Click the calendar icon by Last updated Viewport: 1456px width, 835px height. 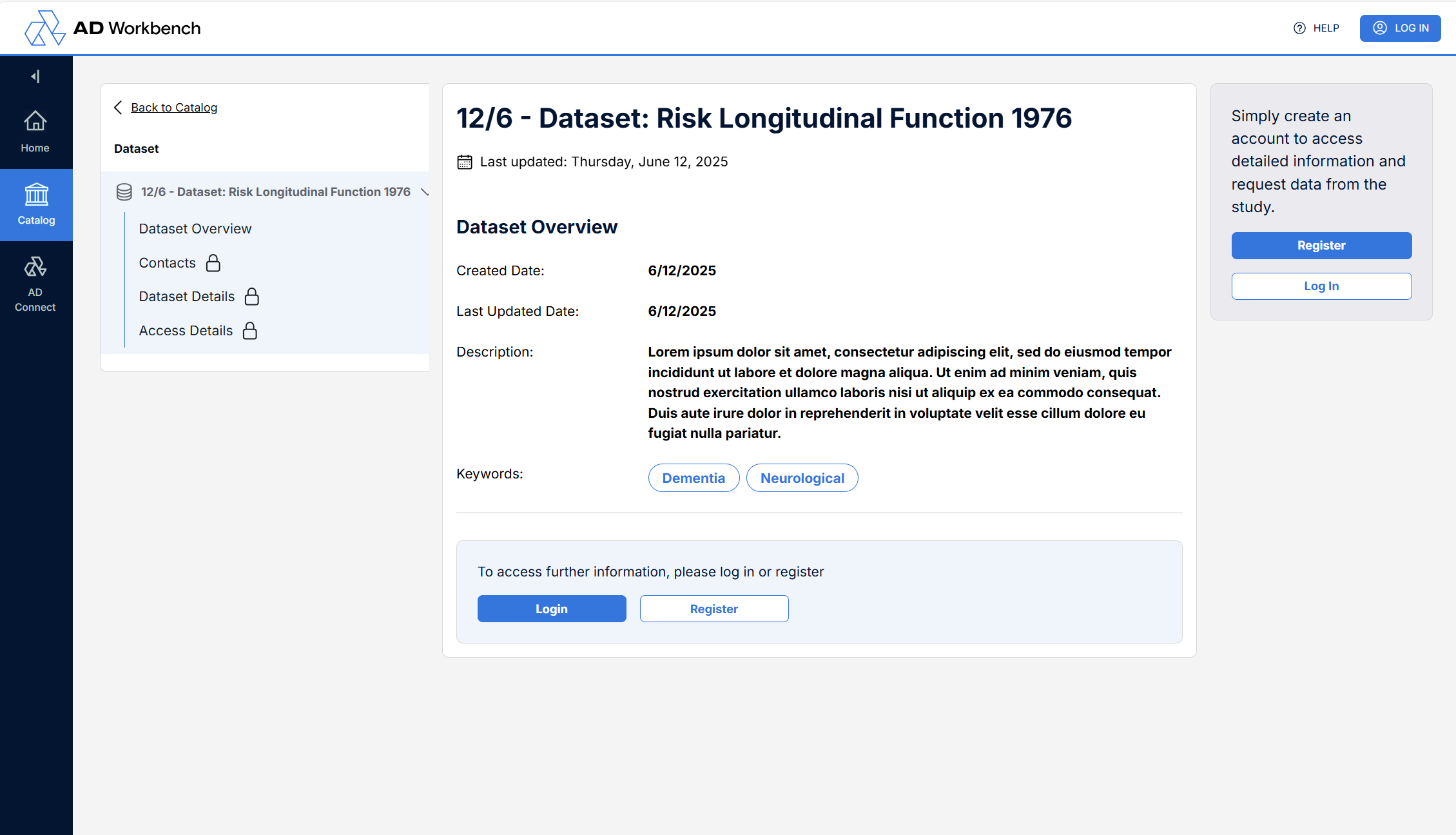click(x=465, y=162)
